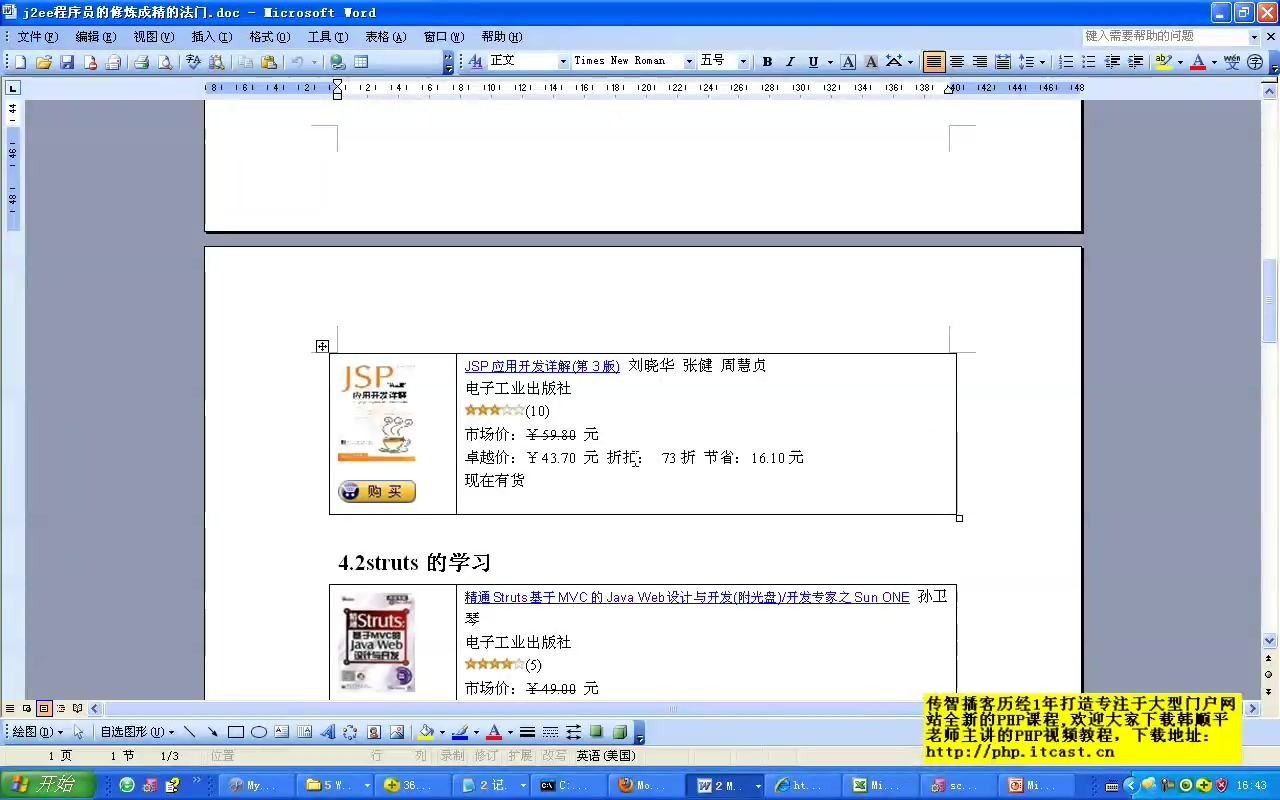1280x800 pixels.
Task: Apply distributed alignment
Action: click(1003, 62)
